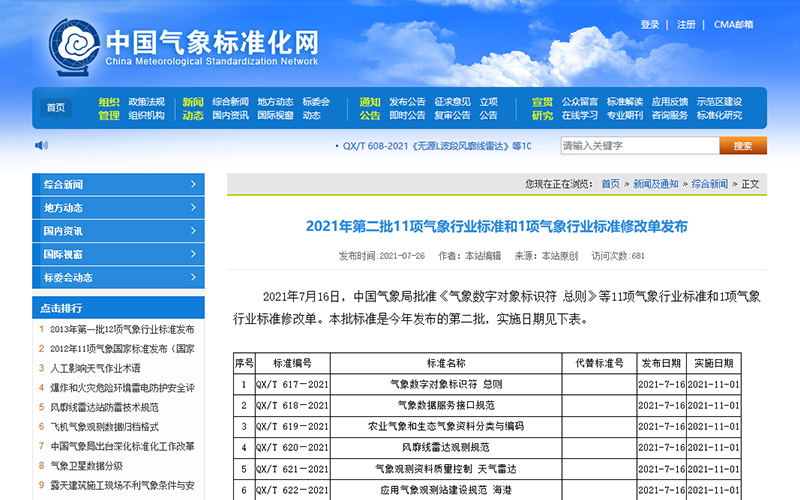Open 国内资讯 in top navigation bar
The height and width of the screenshot is (500, 800).
(x=231, y=115)
